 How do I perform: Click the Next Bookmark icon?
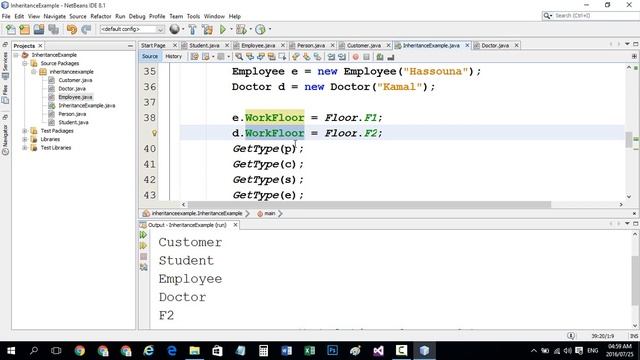coord(306,57)
